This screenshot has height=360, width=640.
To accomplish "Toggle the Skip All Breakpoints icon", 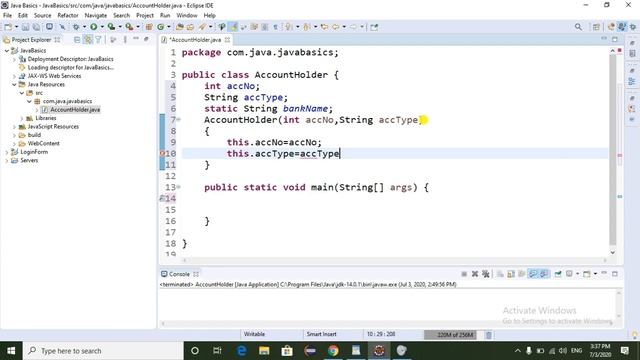I will [x=62, y=27].
